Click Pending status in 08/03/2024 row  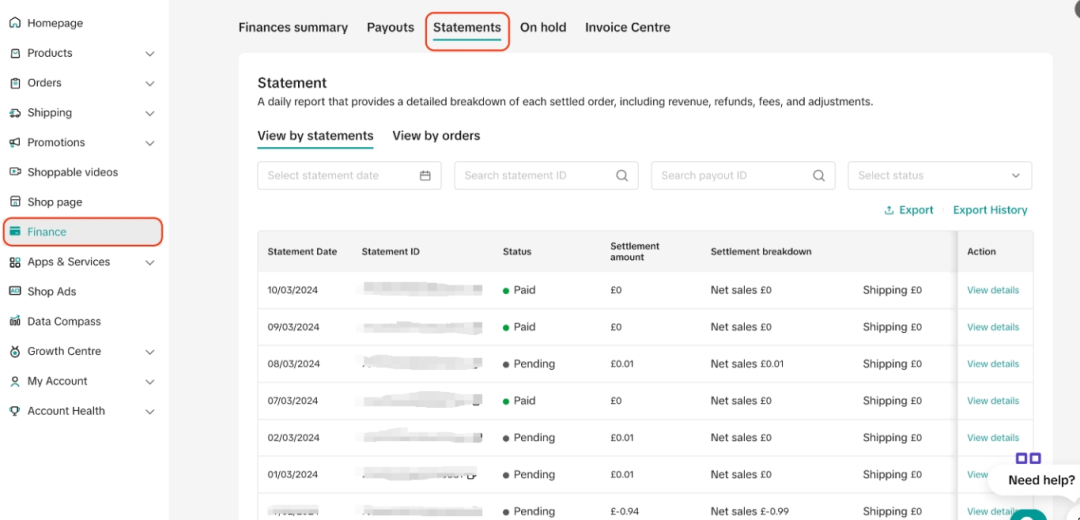(x=528, y=364)
